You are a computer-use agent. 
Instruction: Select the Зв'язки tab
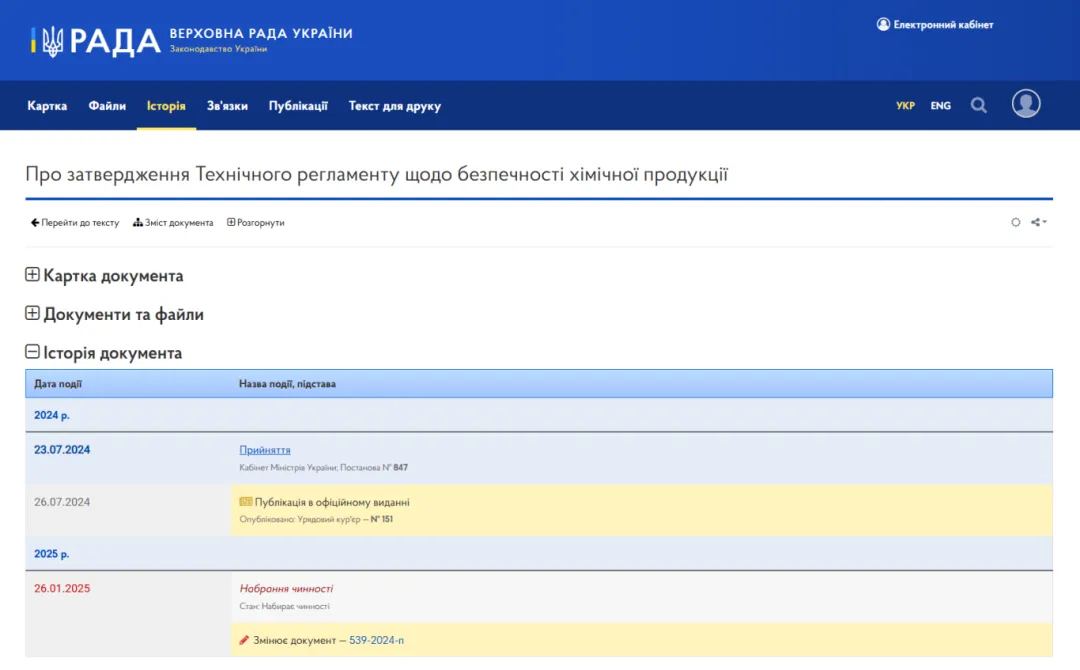click(x=227, y=106)
